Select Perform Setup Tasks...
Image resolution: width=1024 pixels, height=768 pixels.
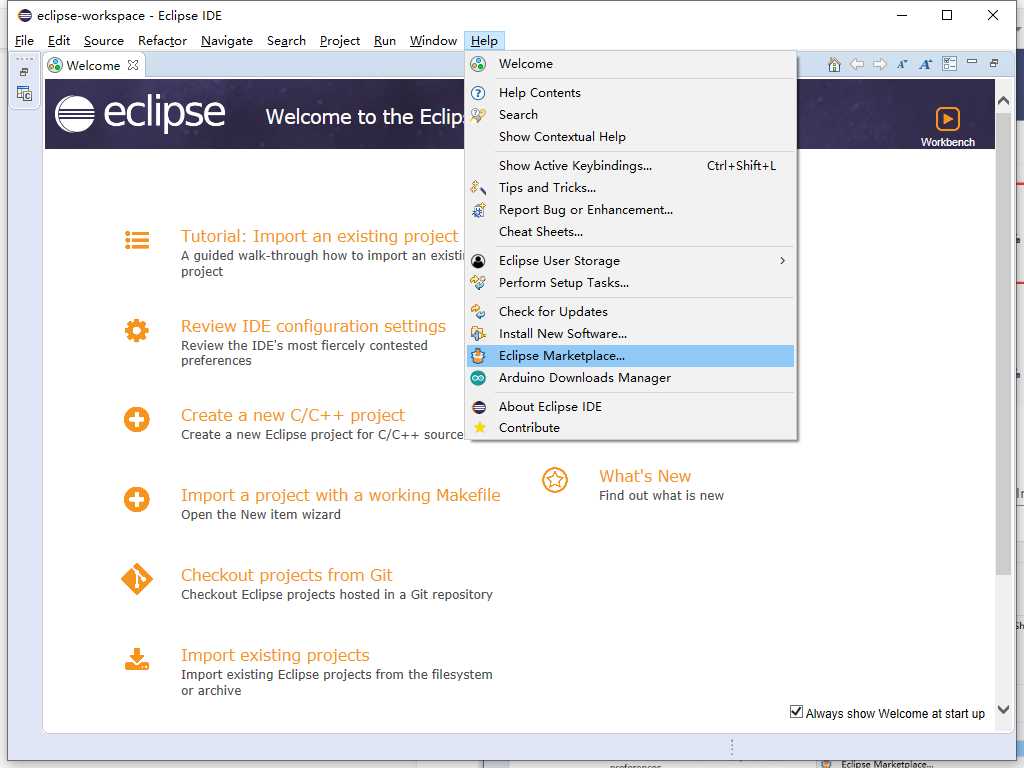point(631,283)
